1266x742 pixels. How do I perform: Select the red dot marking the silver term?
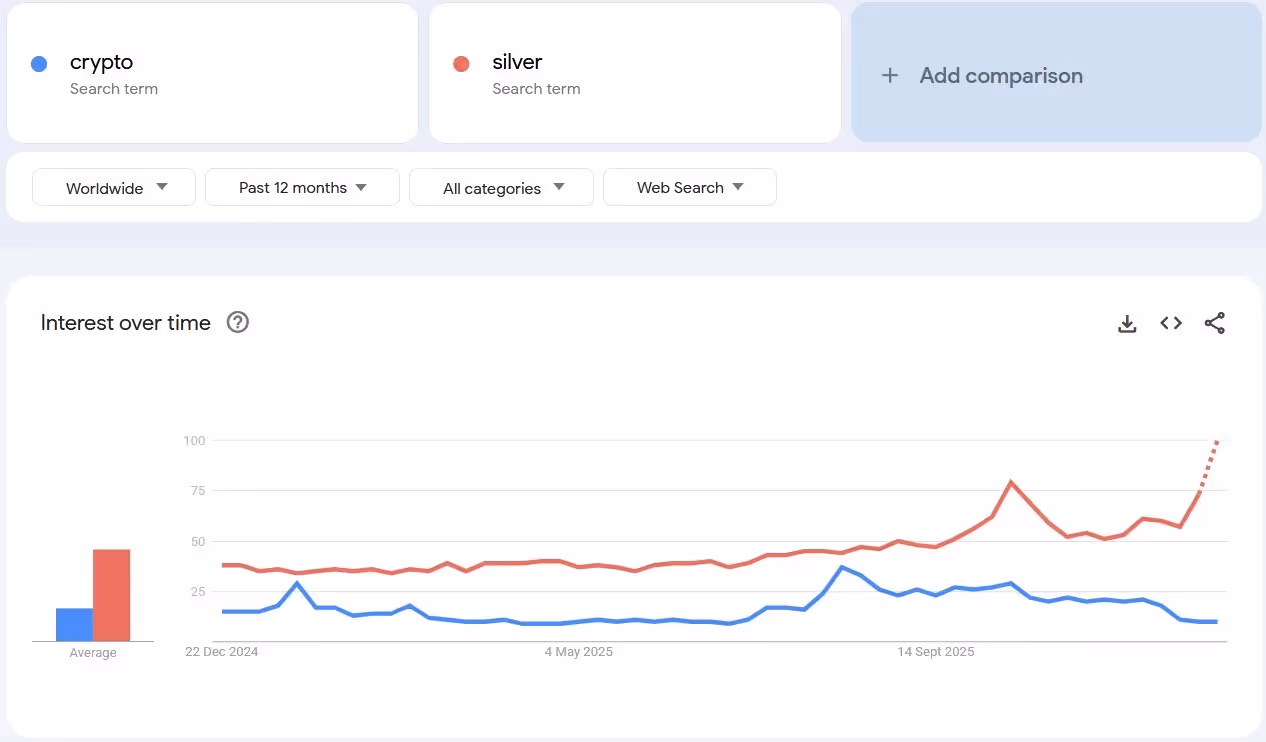coord(461,63)
